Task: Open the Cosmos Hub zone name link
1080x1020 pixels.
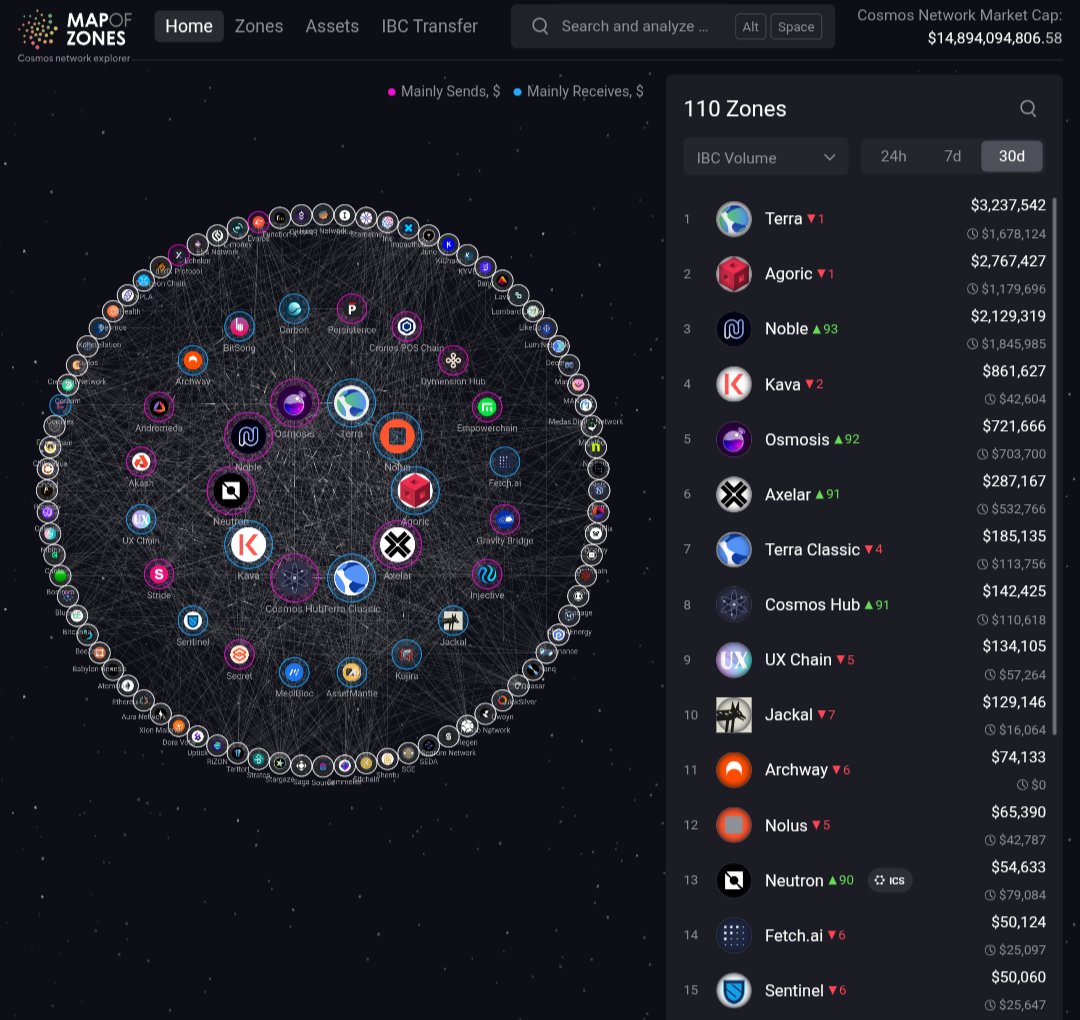Action: pos(812,605)
